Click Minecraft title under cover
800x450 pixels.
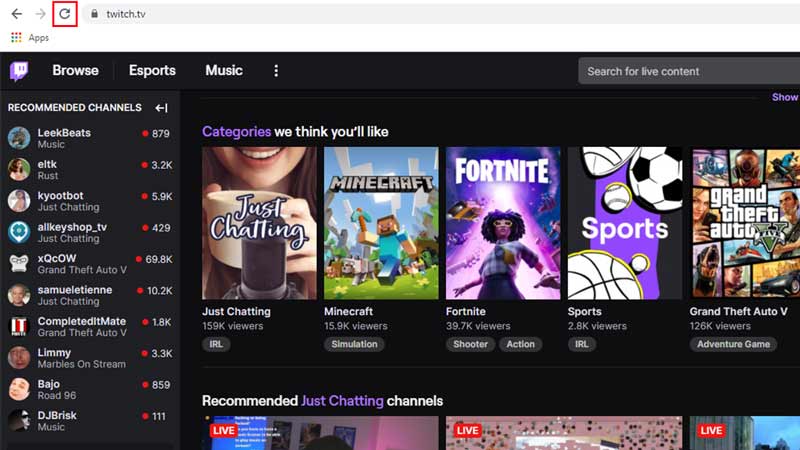(x=348, y=311)
